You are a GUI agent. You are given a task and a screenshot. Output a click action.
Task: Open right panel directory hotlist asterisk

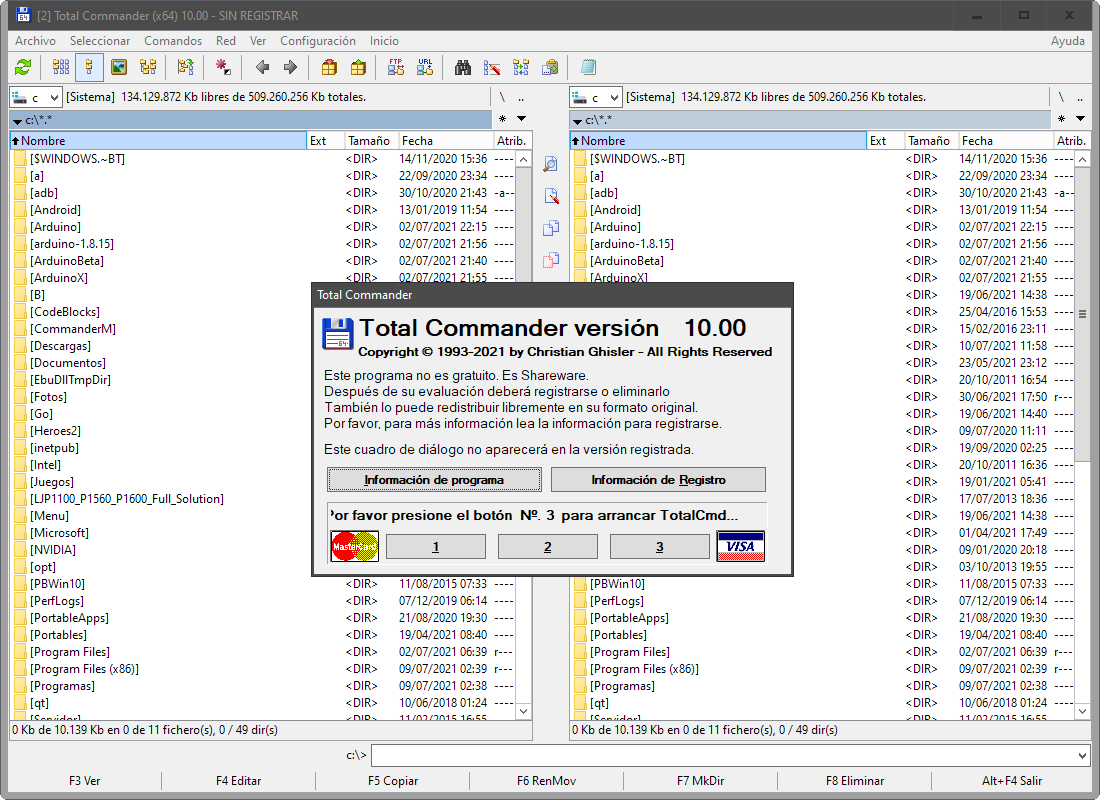click(1061, 119)
